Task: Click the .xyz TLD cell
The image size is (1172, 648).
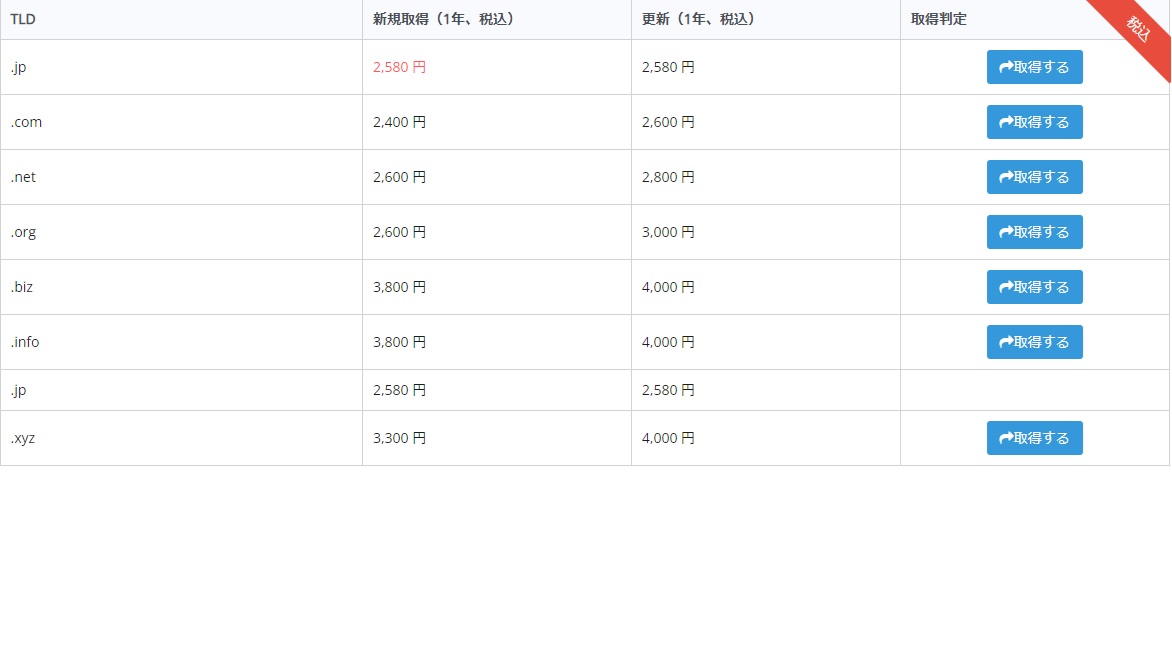Action: pos(23,438)
